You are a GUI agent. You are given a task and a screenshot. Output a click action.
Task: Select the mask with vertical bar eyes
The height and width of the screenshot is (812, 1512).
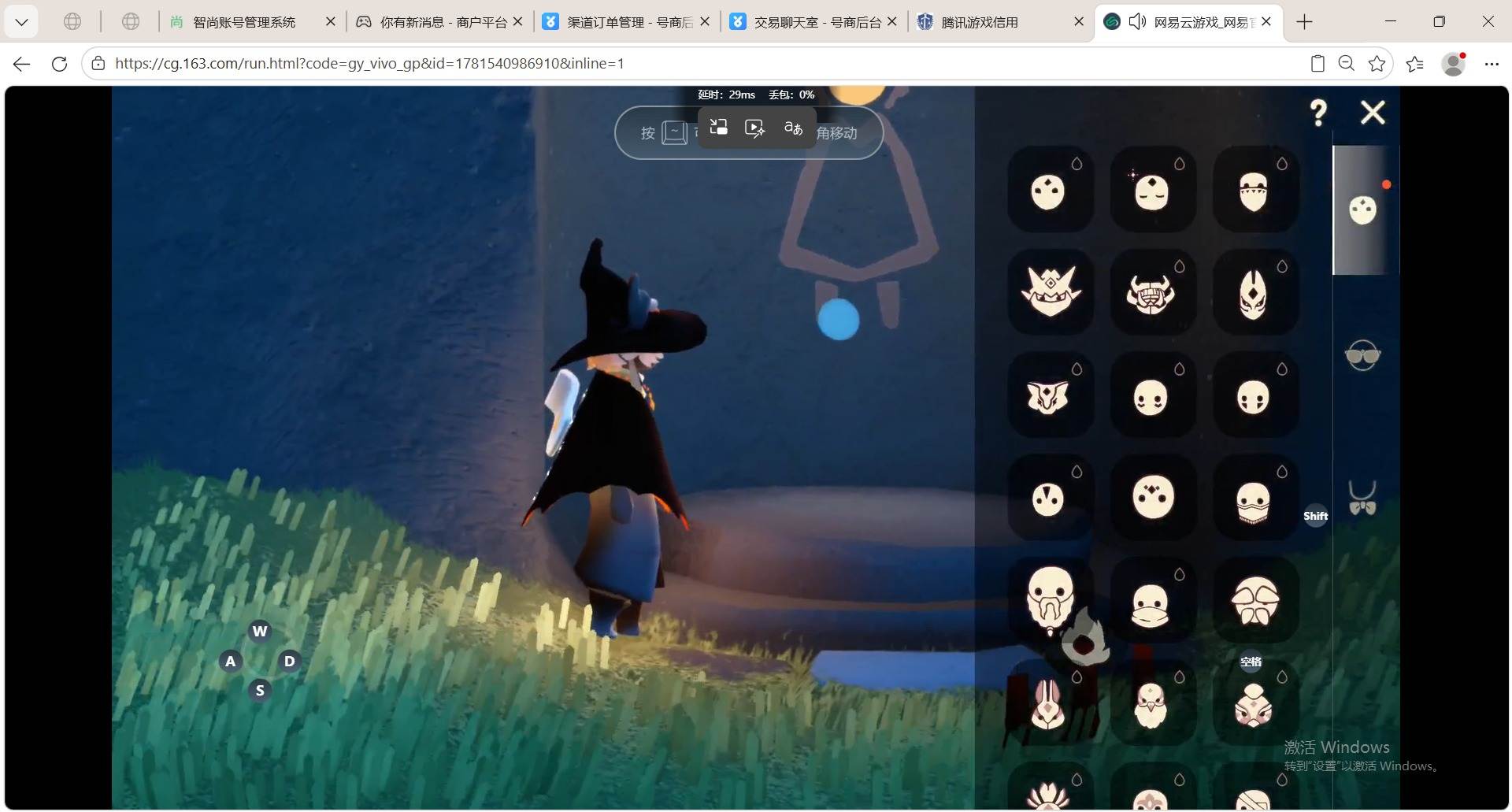[1255, 395]
